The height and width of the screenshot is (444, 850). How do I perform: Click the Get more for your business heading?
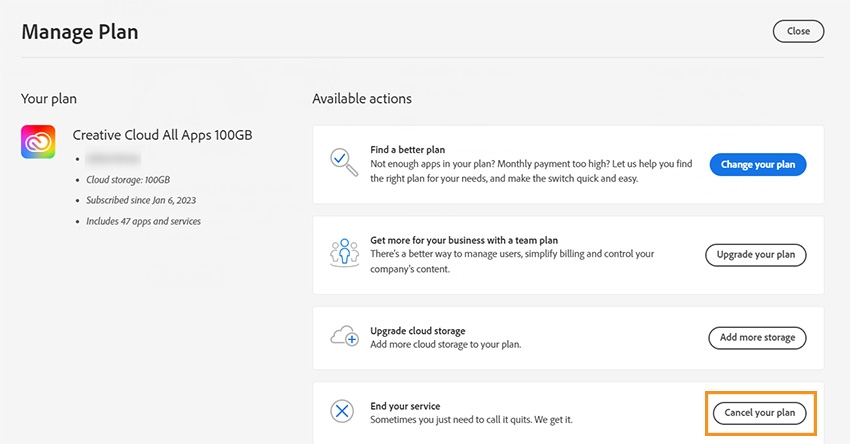(x=464, y=240)
